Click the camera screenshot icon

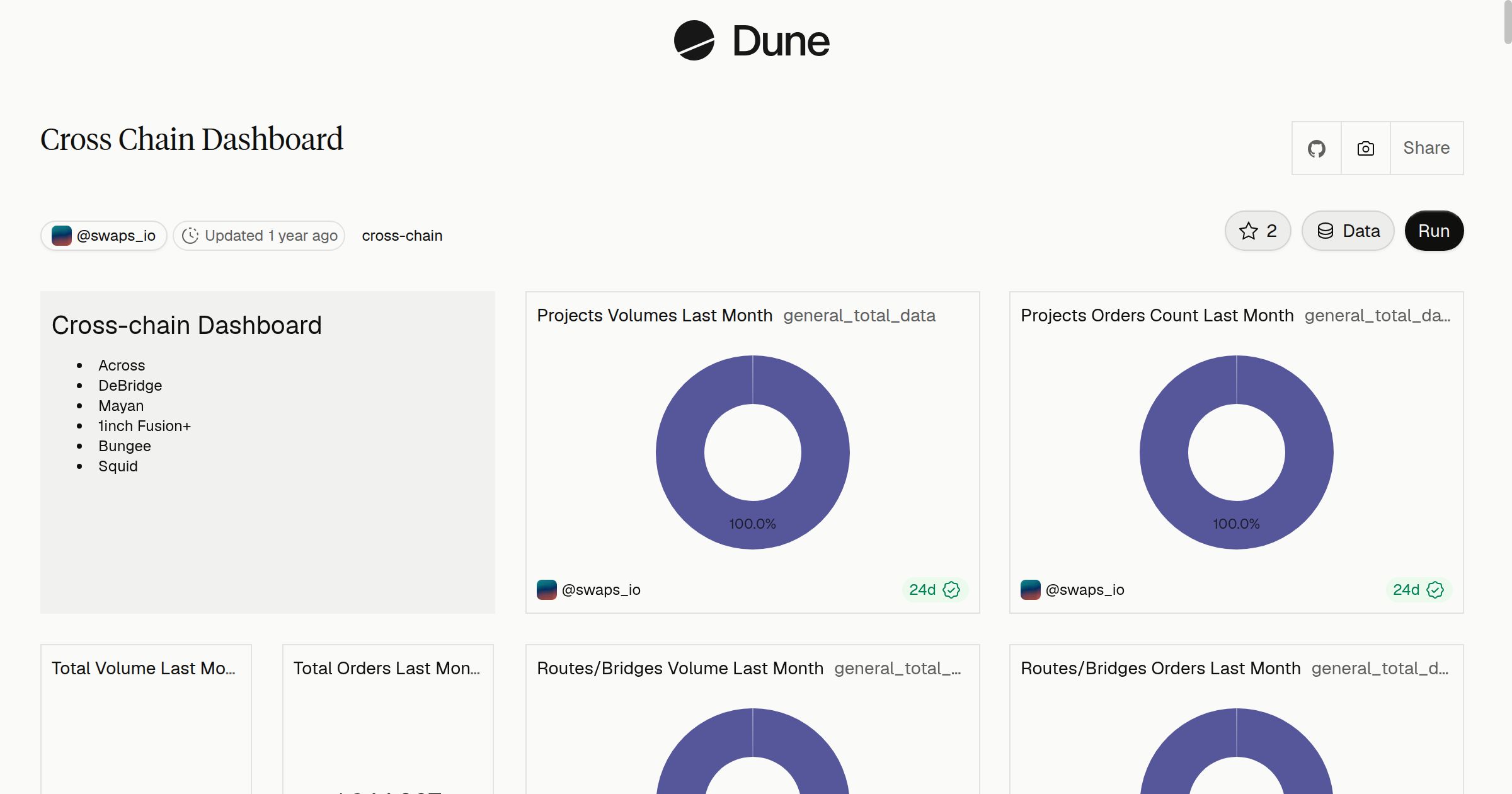pos(1365,148)
